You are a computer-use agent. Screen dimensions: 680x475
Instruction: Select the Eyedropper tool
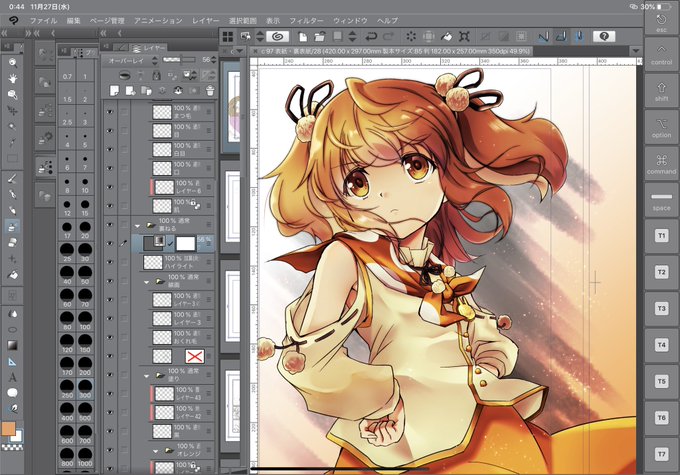coord(13,142)
